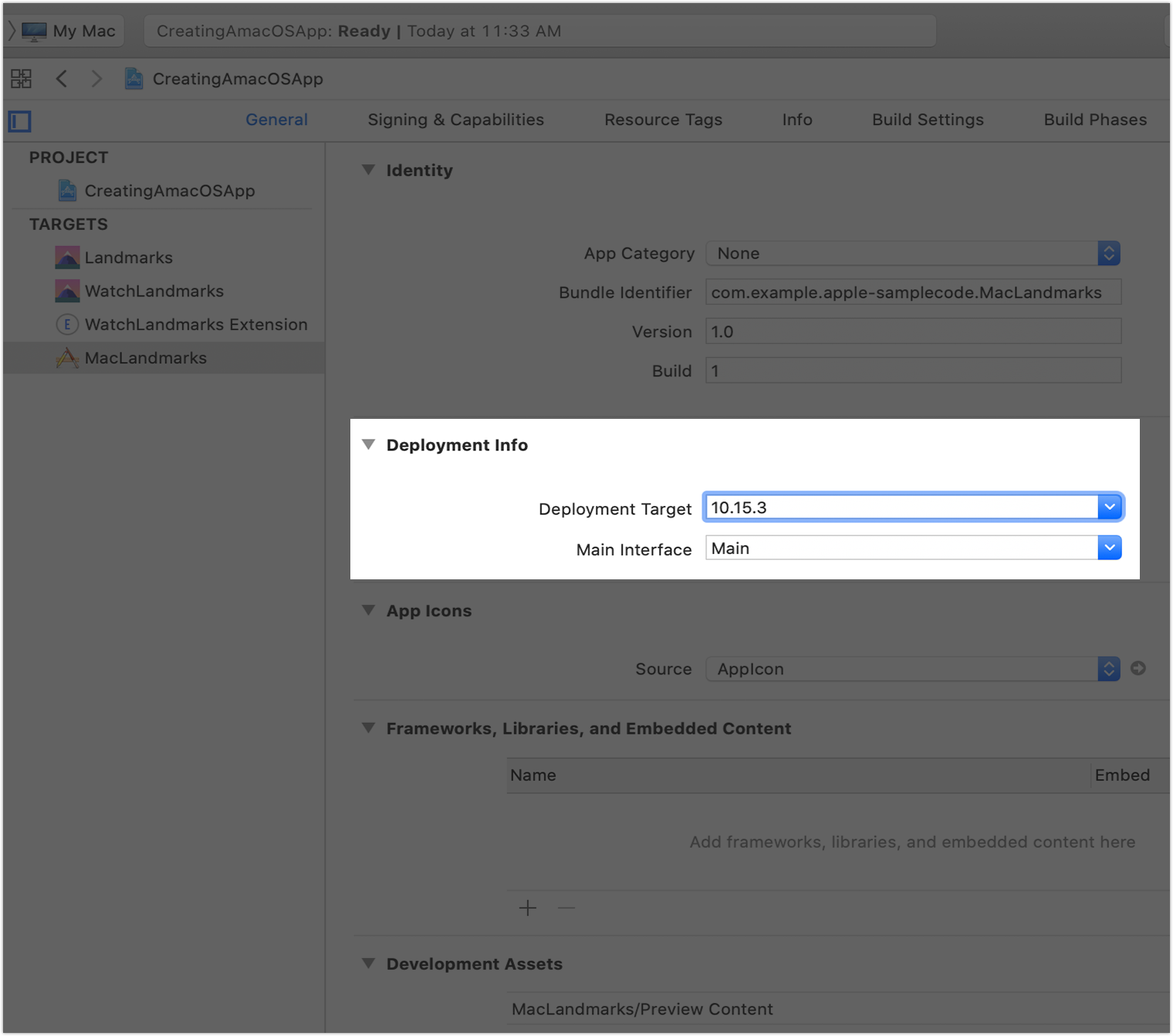Click CreatingAmacOSApp breadcrumb title

point(238,79)
